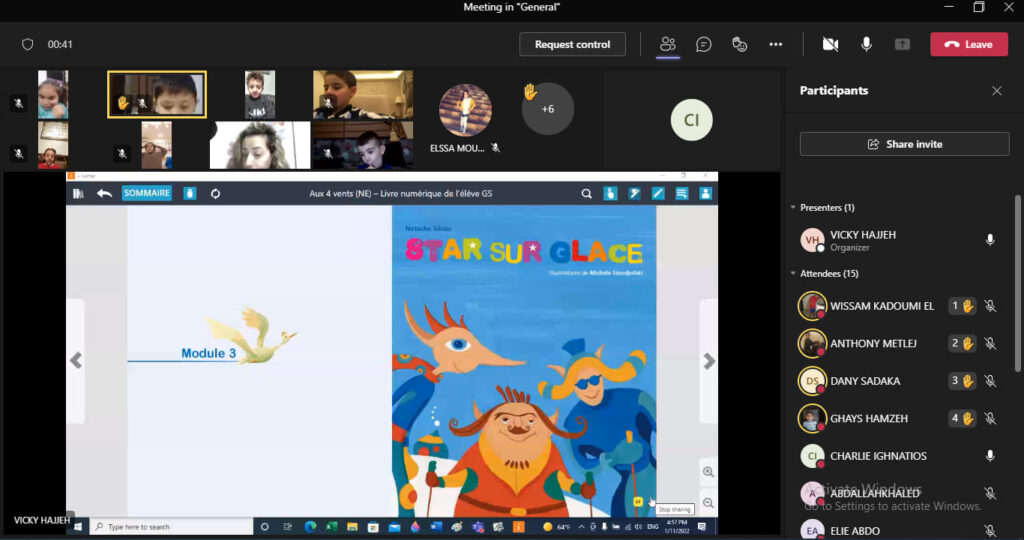
Task: Click the +6 more participants bubble
Action: 548,109
